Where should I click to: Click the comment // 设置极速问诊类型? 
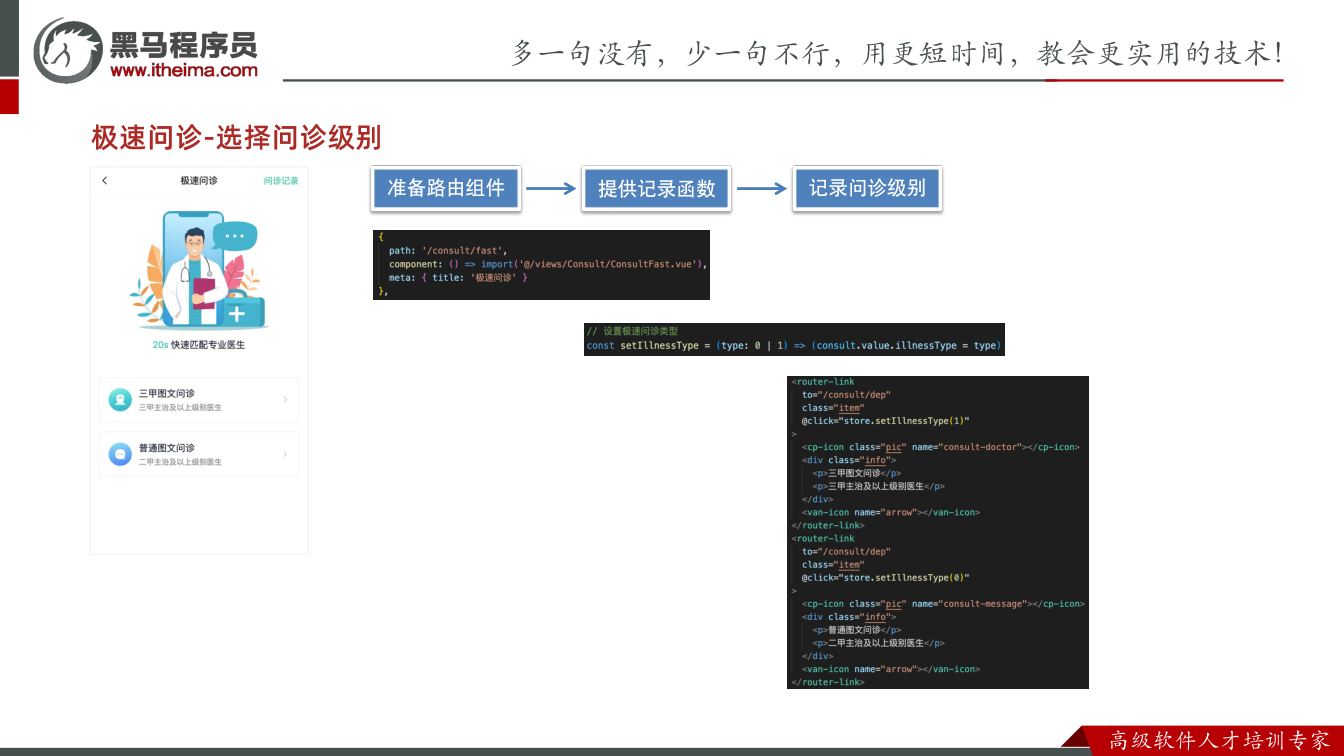pyautogui.click(x=632, y=331)
